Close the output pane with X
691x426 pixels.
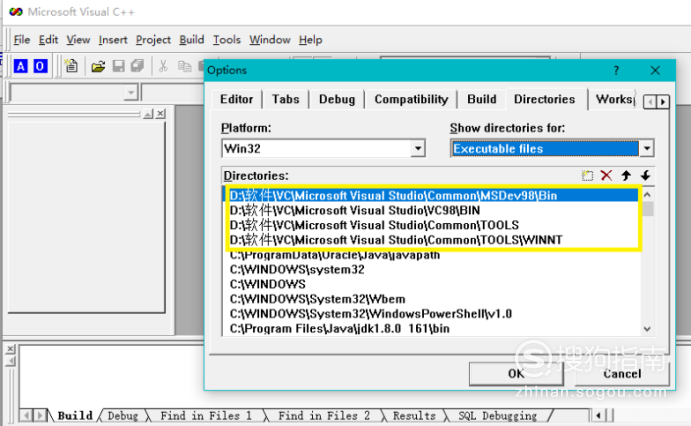(11, 349)
